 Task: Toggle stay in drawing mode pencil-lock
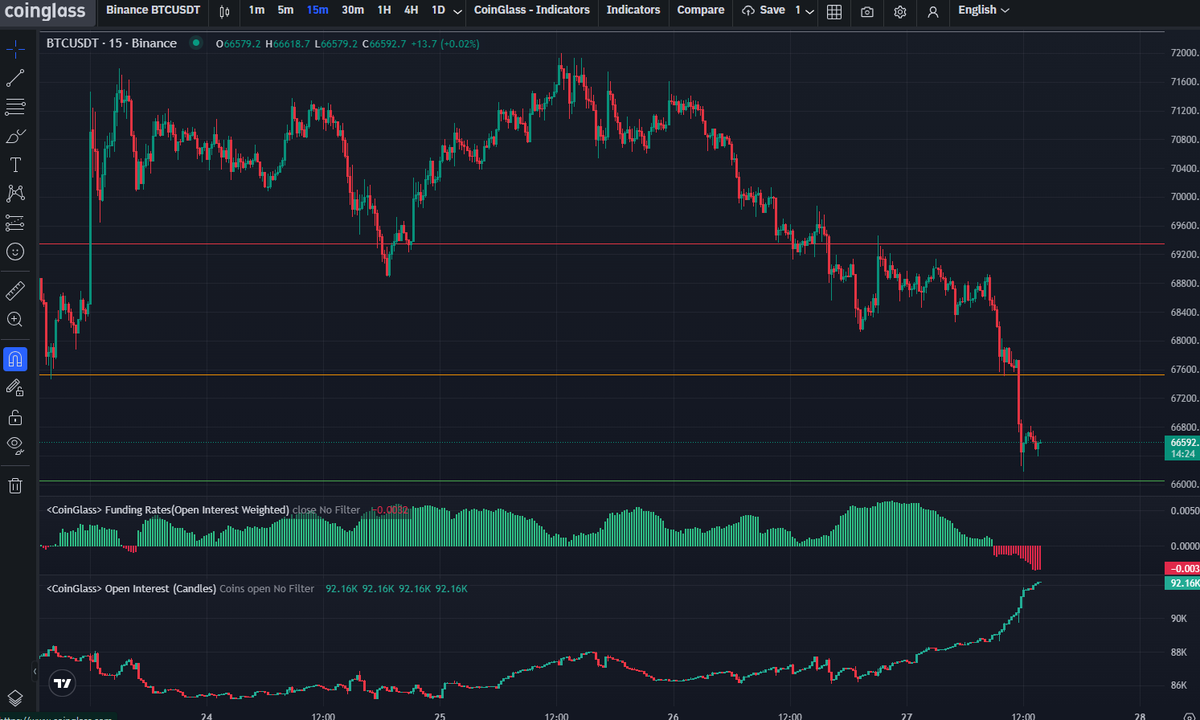[15, 387]
